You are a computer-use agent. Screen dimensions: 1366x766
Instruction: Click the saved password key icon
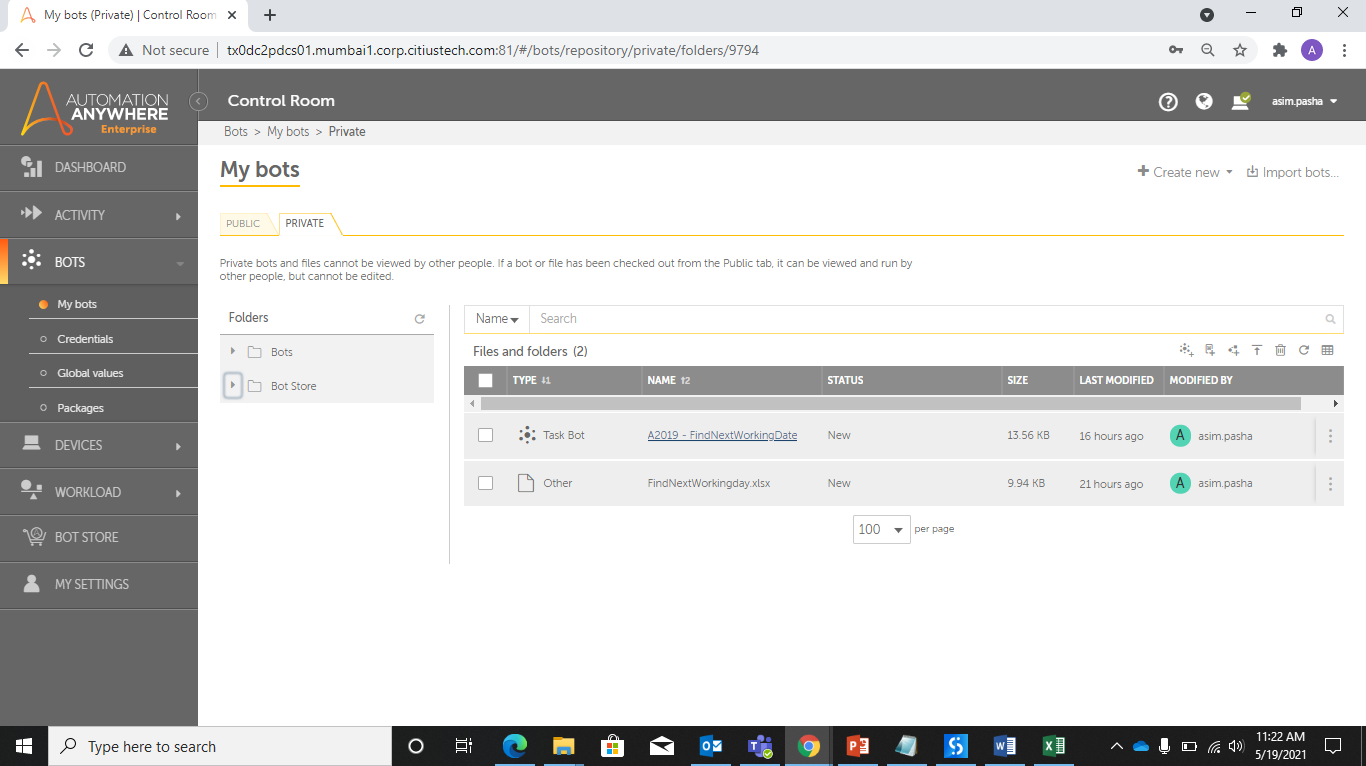[x=1176, y=50]
